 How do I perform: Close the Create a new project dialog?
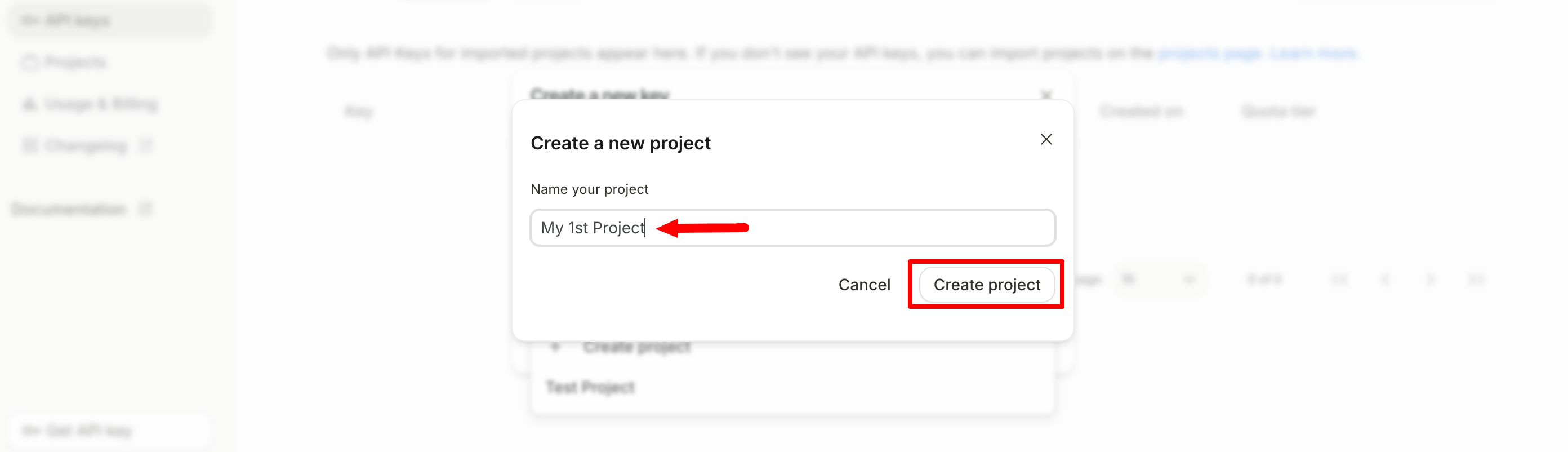pyautogui.click(x=1046, y=140)
